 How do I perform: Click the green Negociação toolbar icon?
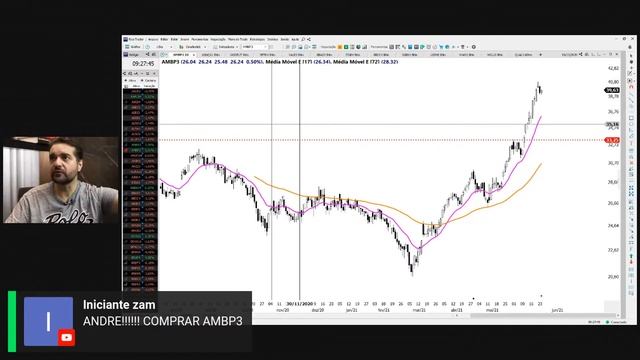pyautogui.click(x=346, y=47)
